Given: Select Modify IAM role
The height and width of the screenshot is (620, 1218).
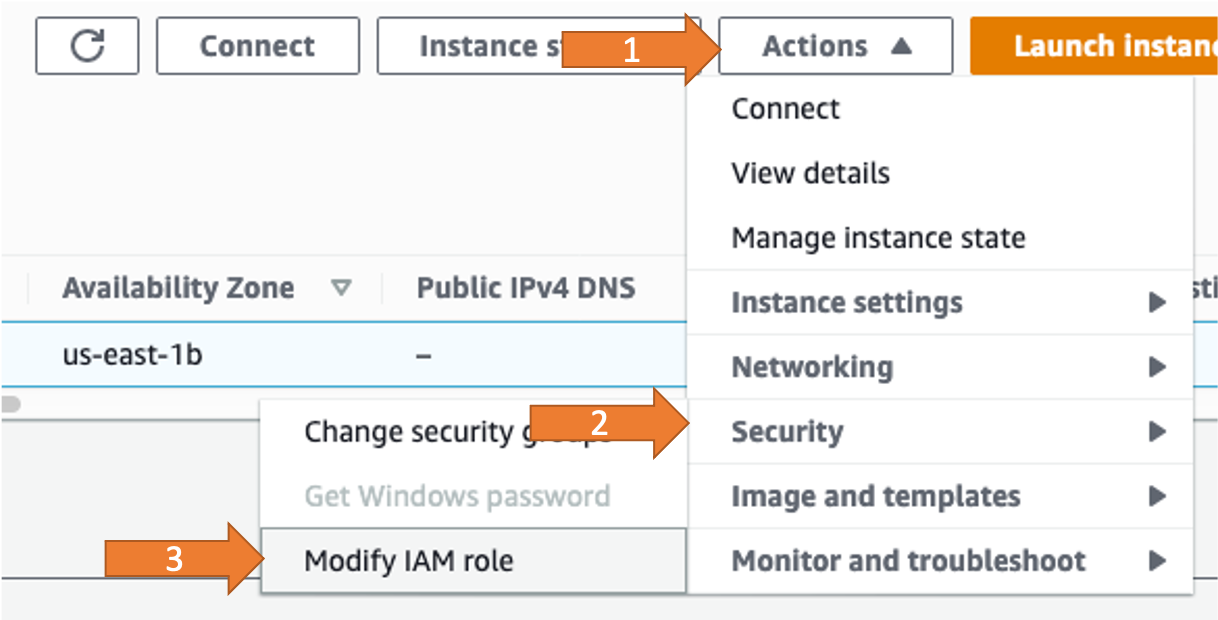Looking at the screenshot, I should tap(409, 561).
